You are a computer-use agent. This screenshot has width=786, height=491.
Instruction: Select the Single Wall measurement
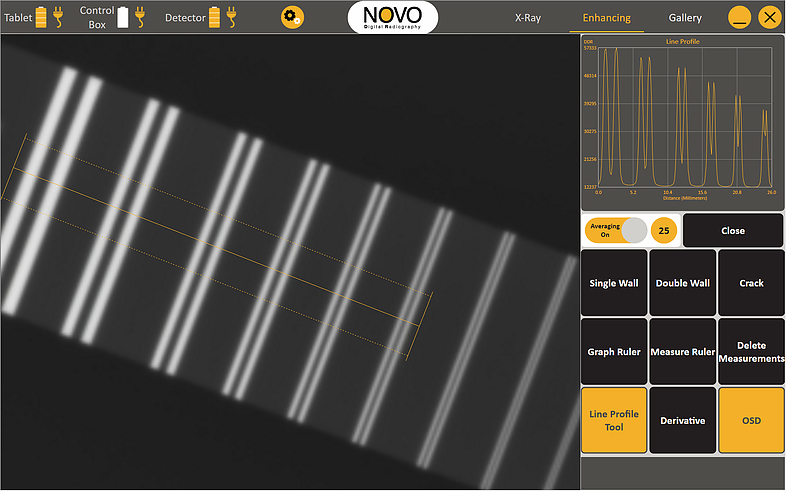(x=614, y=283)
